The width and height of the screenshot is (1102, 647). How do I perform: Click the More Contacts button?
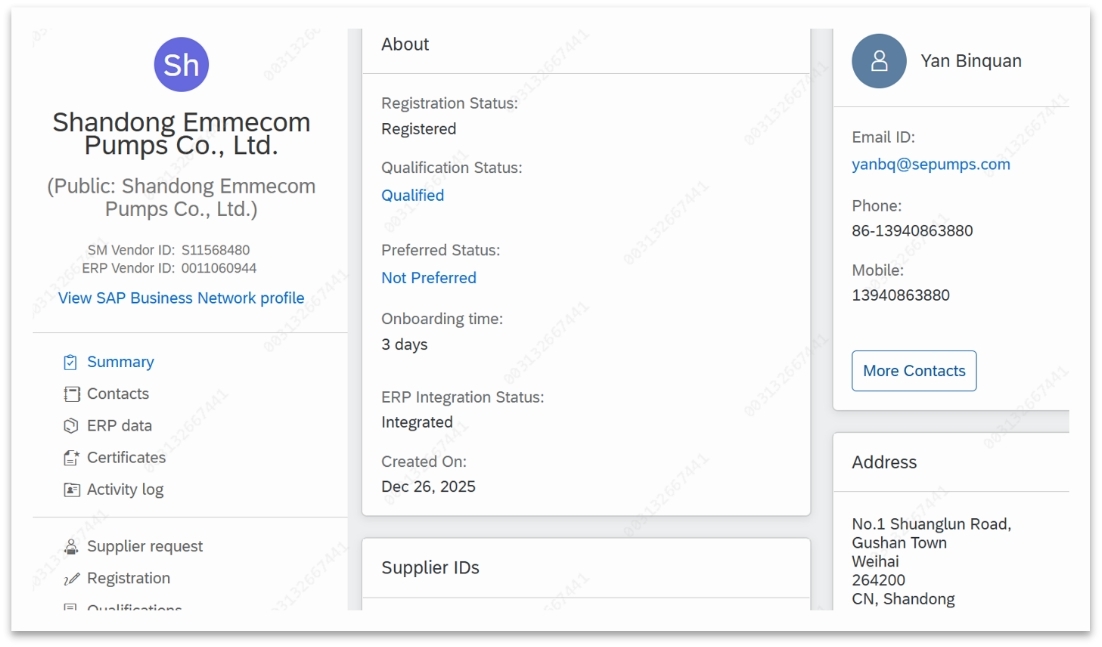click(x=914, y=371)
